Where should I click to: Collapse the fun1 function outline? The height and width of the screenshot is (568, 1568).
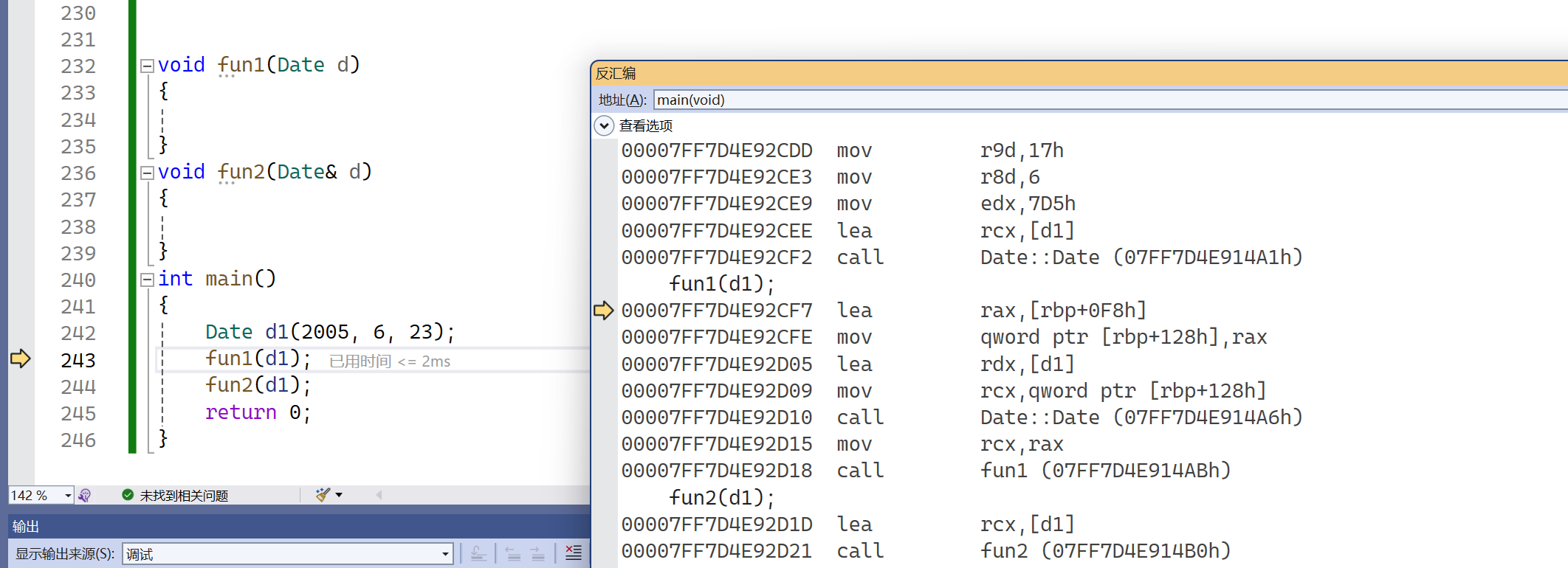147,66
